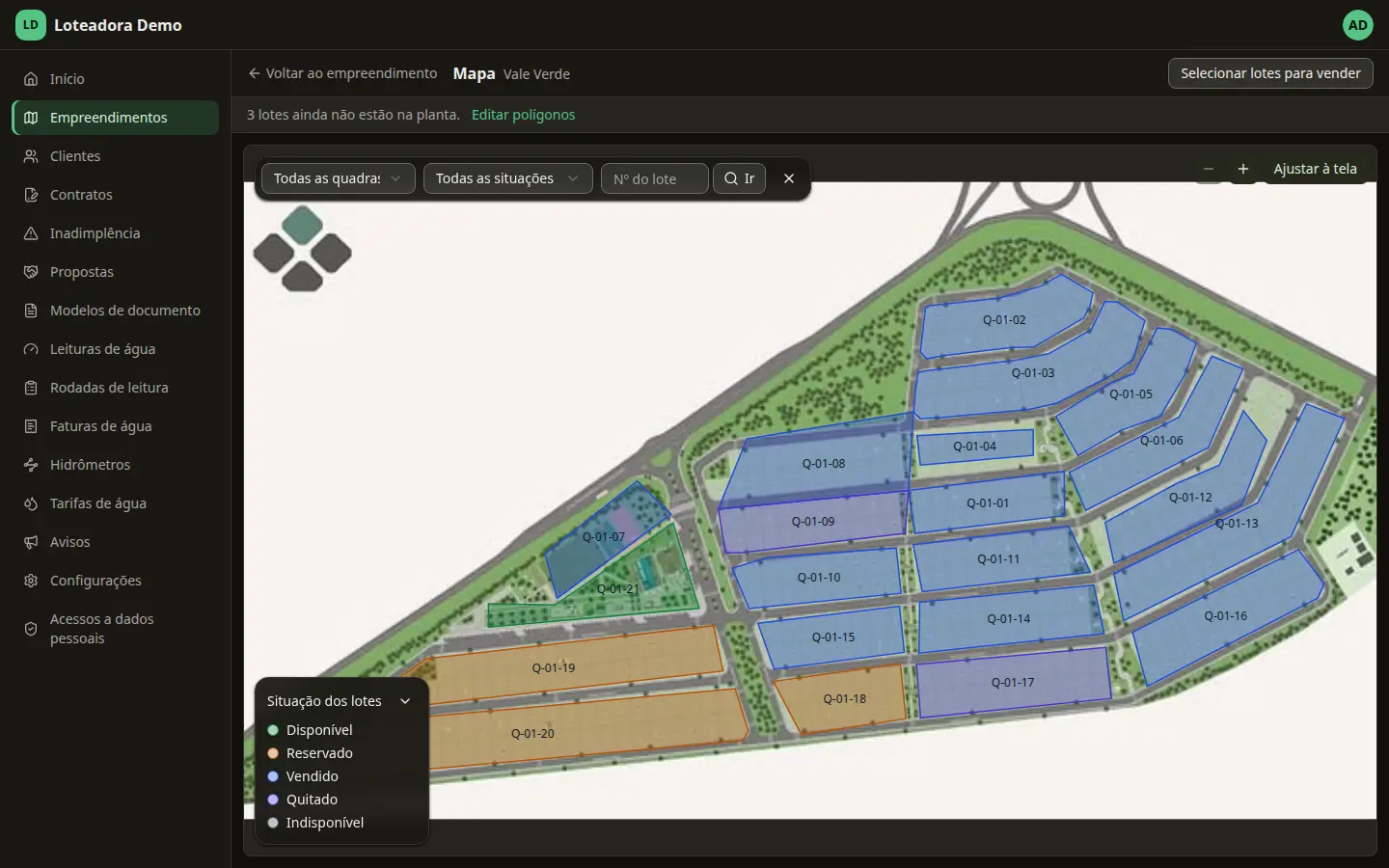The image size is (1389, 868).
Task: Open the AD user avatar
Action: (x=1358, y=25)
